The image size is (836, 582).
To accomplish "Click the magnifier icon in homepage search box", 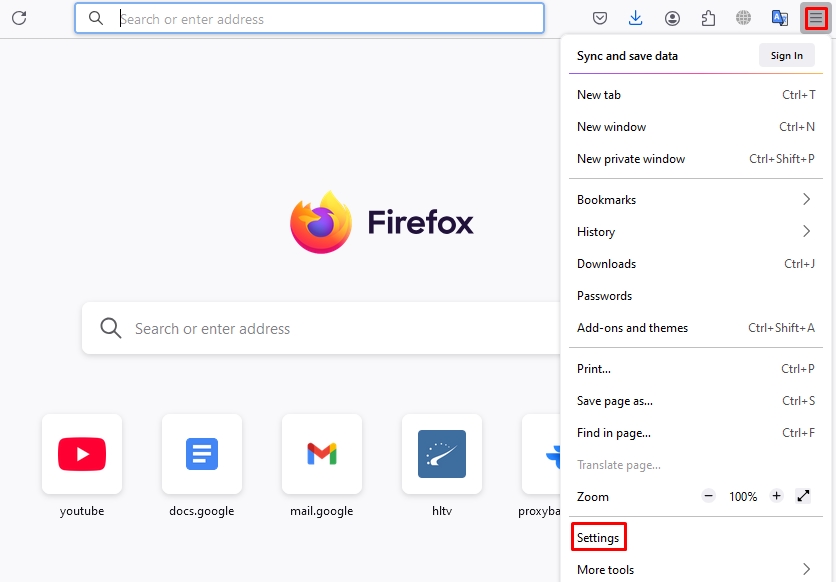I will (x=111, y=328).
